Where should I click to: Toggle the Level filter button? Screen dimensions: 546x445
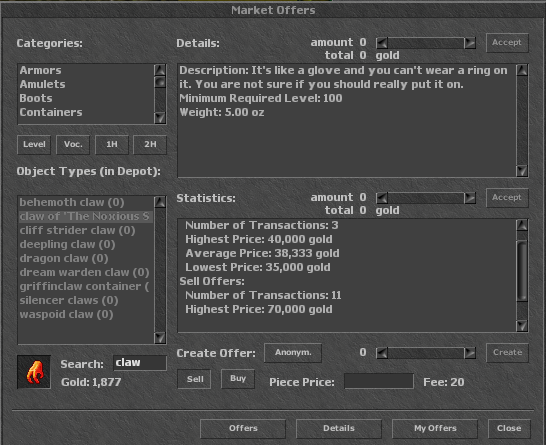point(34,145)
